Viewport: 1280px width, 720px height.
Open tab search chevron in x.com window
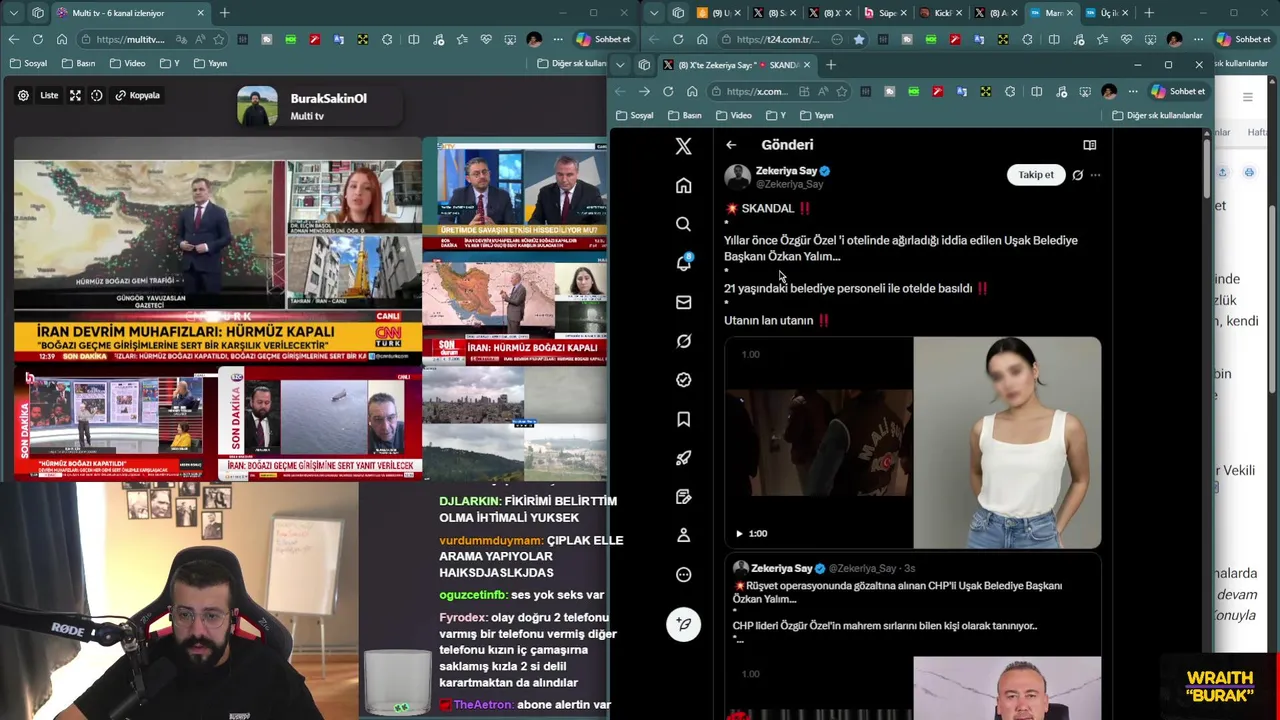tap(620, 65)
